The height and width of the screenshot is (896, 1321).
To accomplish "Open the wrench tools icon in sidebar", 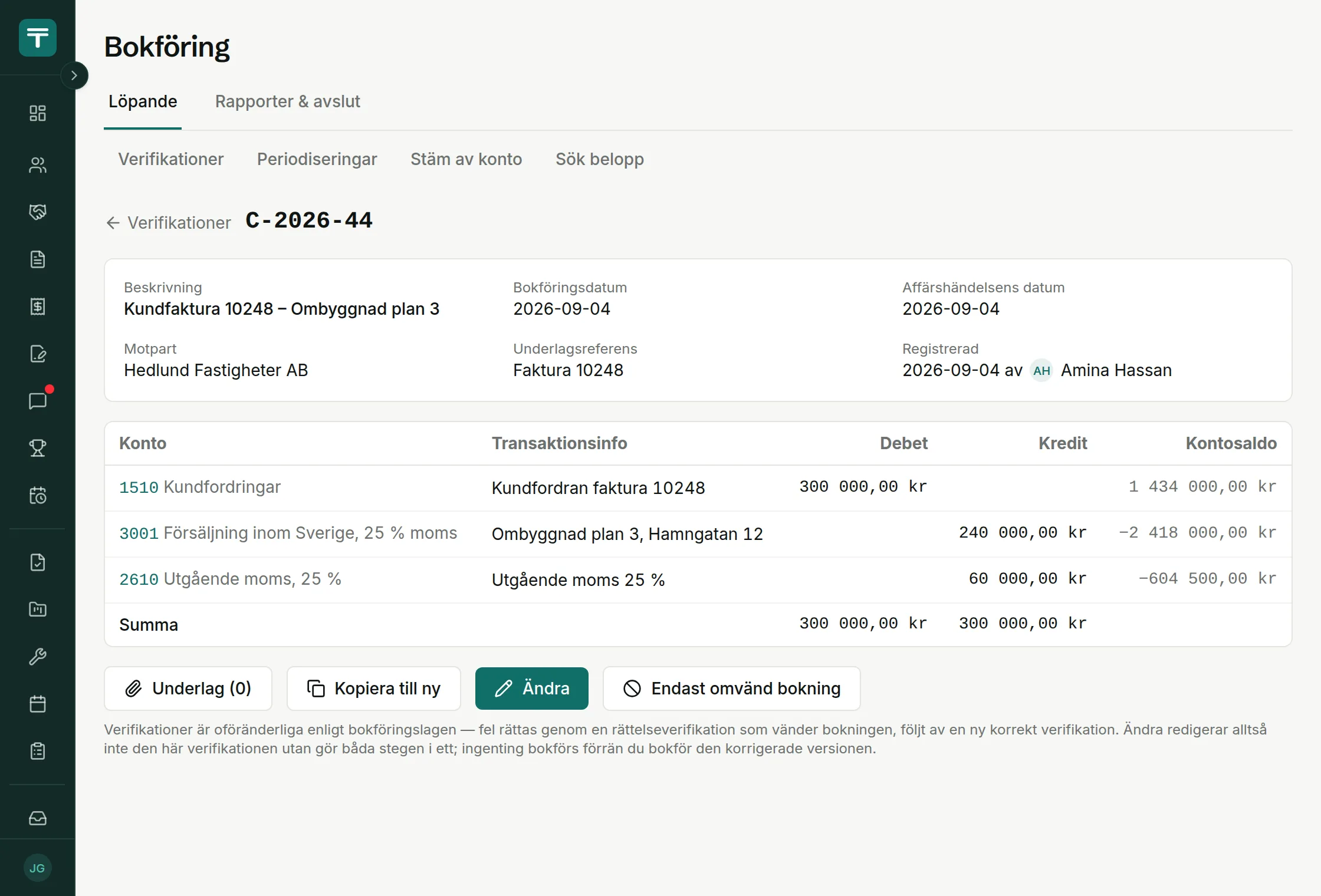I will tap(38, 657).
